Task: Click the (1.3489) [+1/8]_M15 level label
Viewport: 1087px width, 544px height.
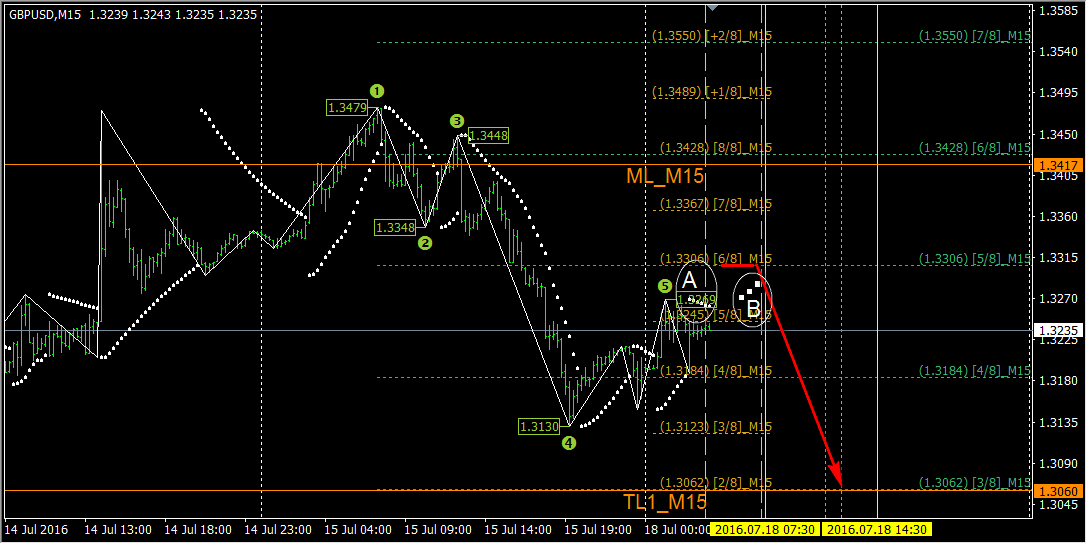Action: point(712,91)
